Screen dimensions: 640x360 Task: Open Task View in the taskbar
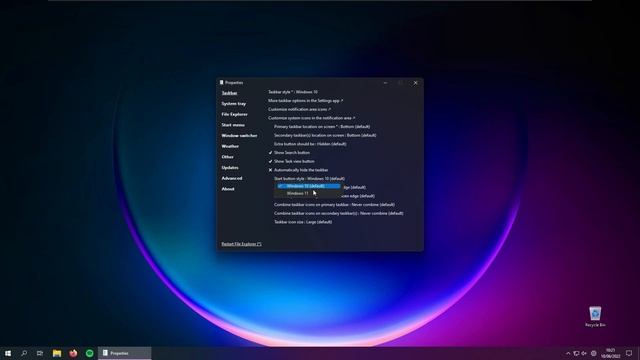click(x=40, y=353)
